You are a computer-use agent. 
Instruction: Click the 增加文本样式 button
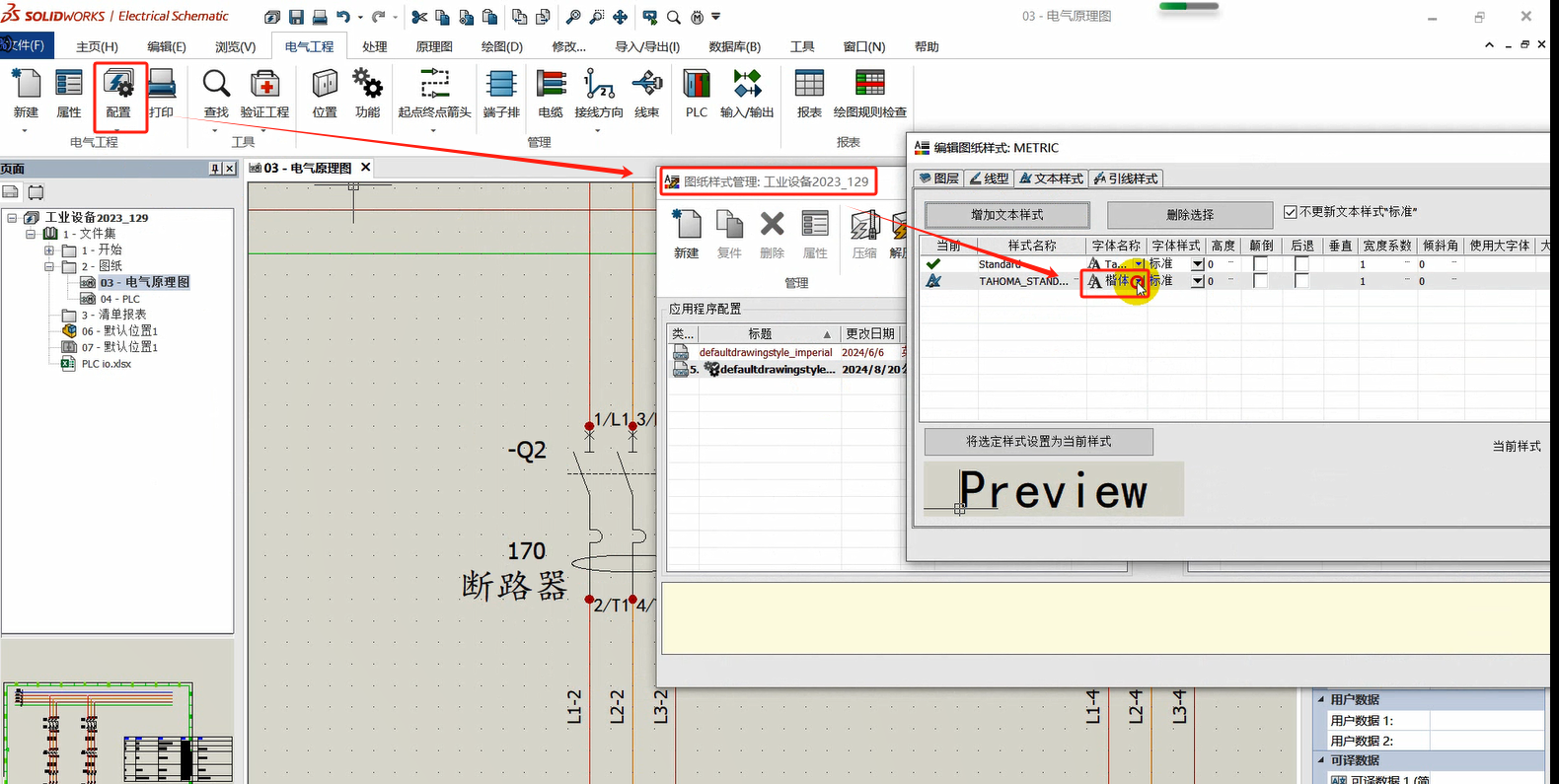[x=1007, y=215]
